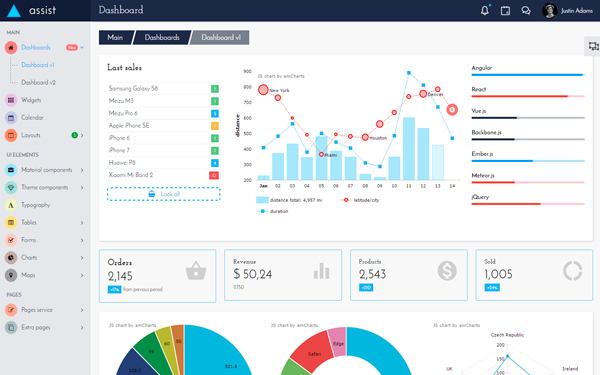Click the Forms checkmark icon
The width and height of the screenshot is (600, 375).
(x=11, y=240)
